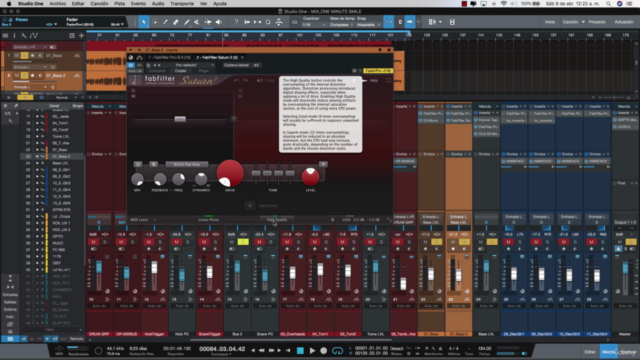Click the question mark help icon
The image size is (640, 360).
[236, 22]
